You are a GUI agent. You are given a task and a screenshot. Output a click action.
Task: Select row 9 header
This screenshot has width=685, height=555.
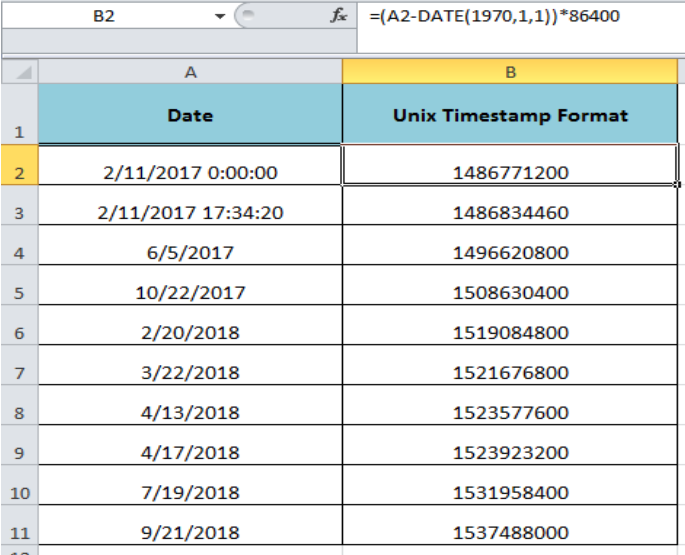pyautogui.click(x=20, y=445)
